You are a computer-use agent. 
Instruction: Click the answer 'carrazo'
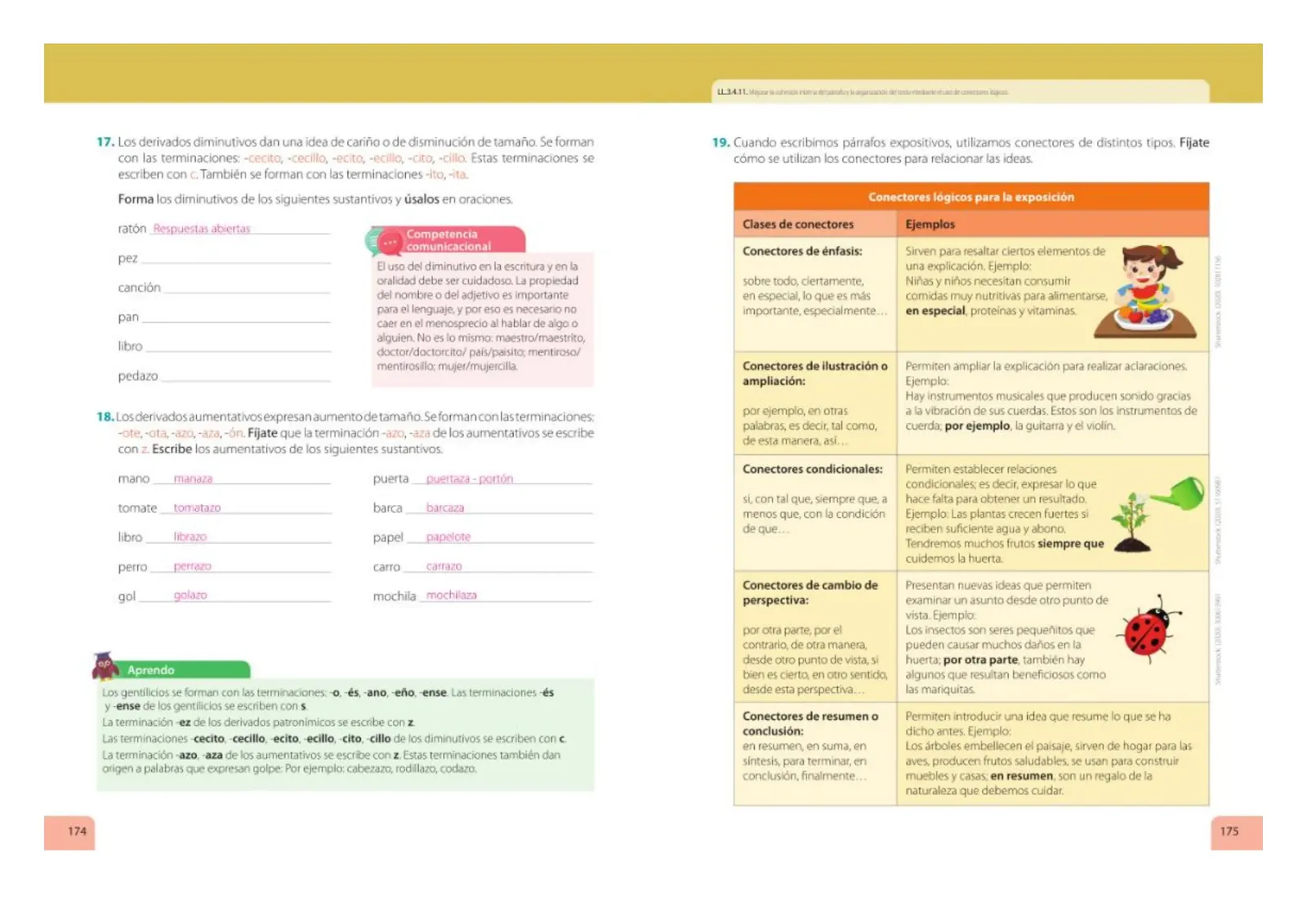(444, 566)
